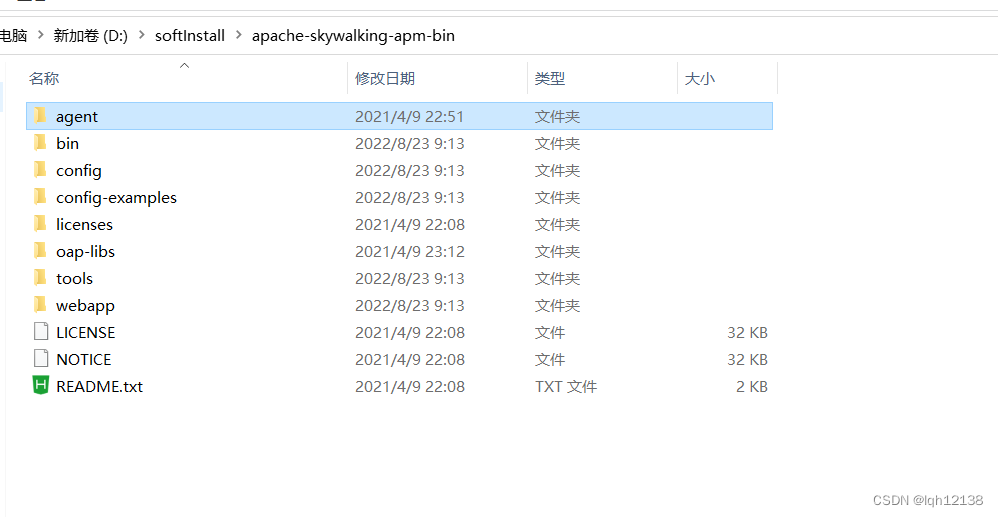Click apache-skywalking-apm-bin breadcrumb segment
The height and width of the screenshot is (517, 998).
(353, 36)
